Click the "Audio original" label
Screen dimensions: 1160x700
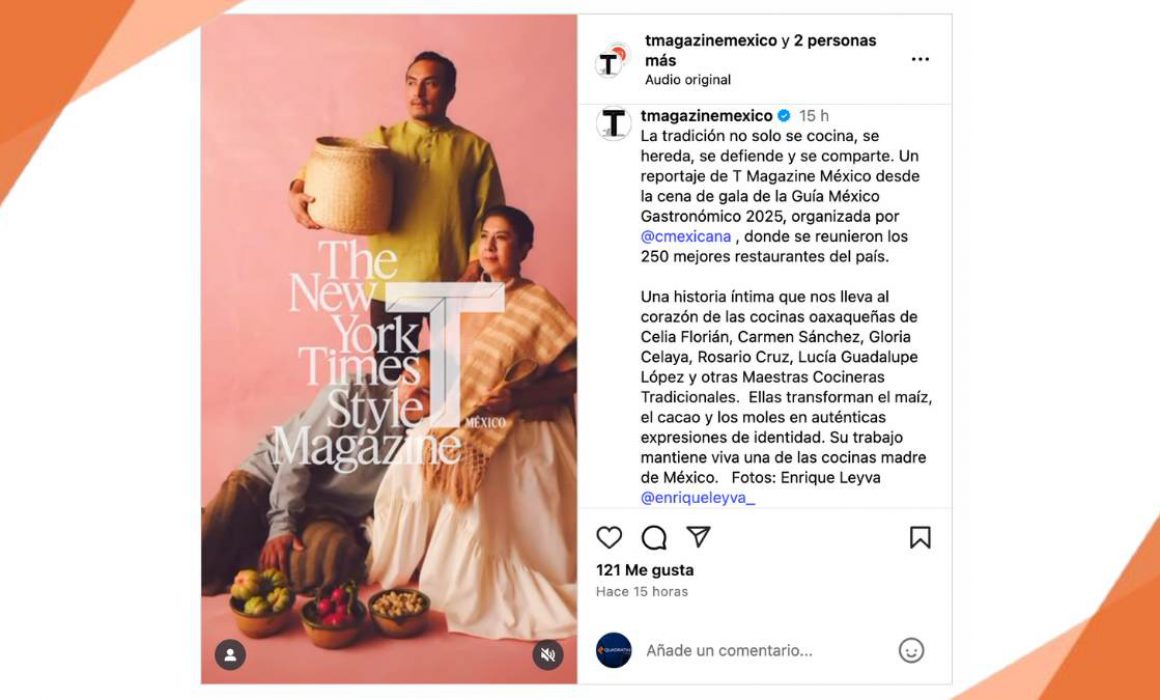coord(687,80)
